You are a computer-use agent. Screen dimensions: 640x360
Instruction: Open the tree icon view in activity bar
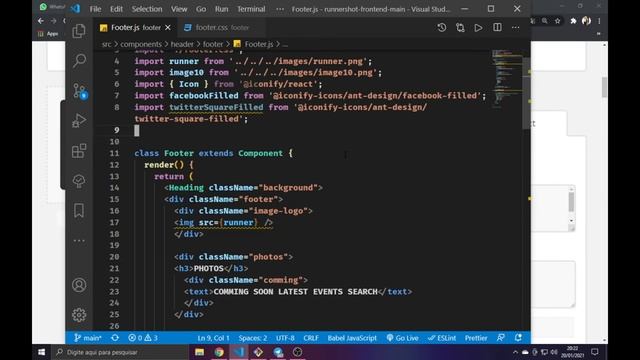79,181
